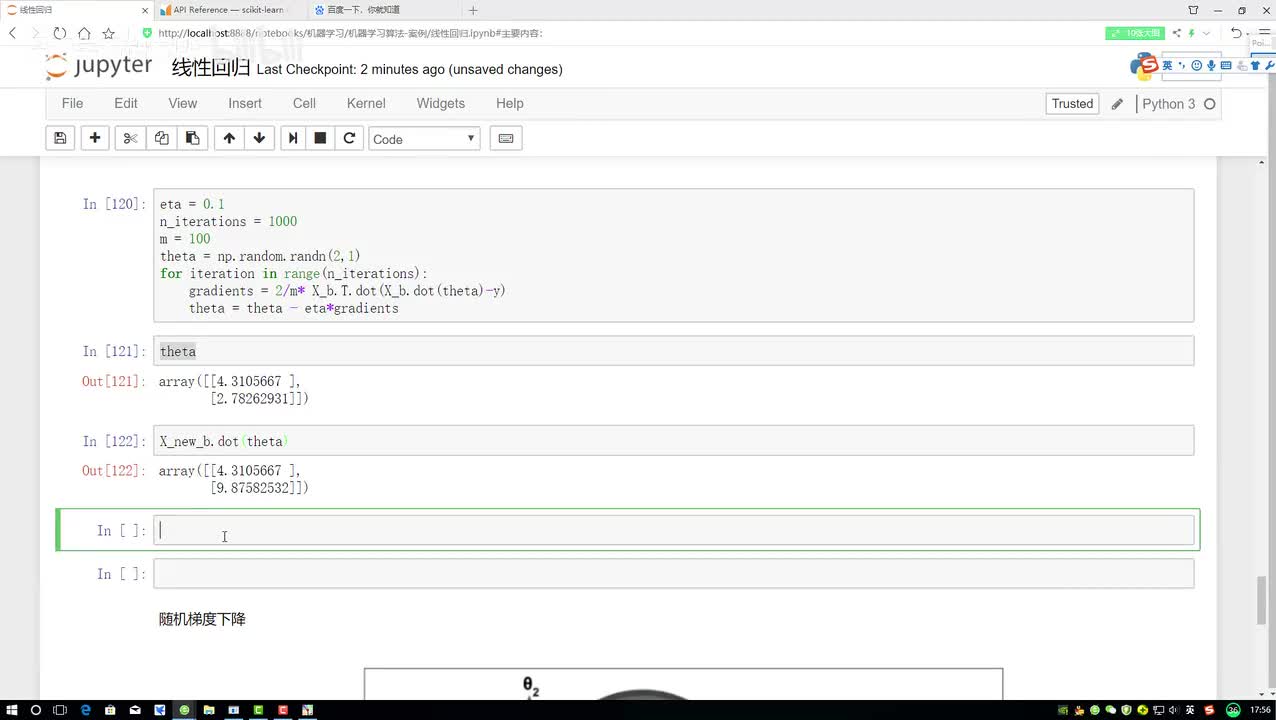Go back with browser back arrow
The height and width of the screenshot is (720, 1276).
13,33
